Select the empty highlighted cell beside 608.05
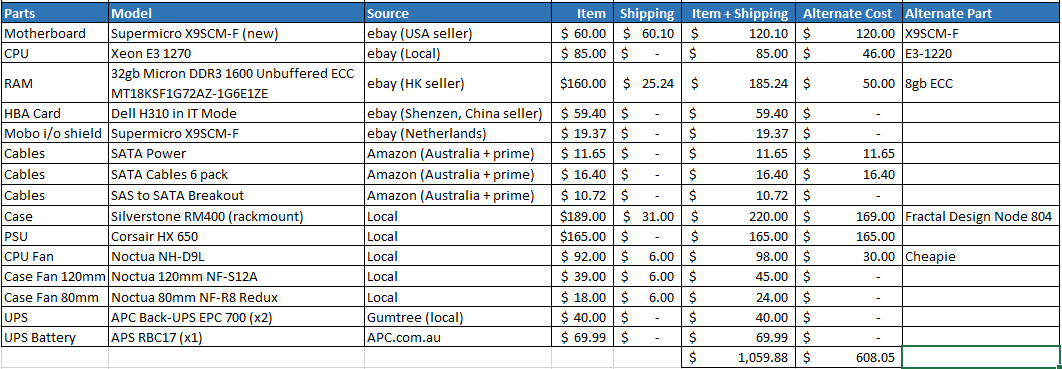This screenshot has width=1062, height=369. click(980, 358)
